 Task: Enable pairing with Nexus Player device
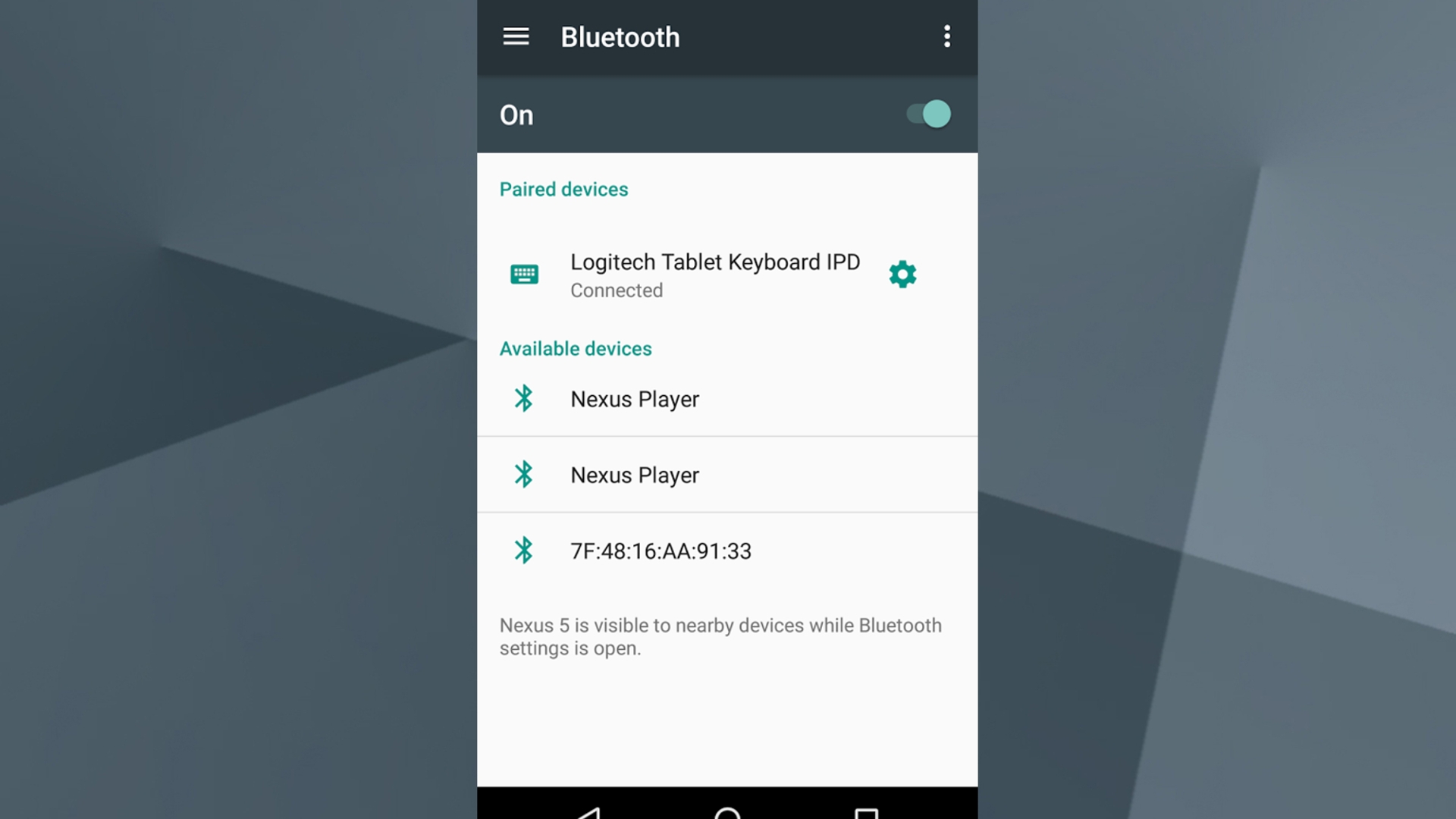[634, 398]
